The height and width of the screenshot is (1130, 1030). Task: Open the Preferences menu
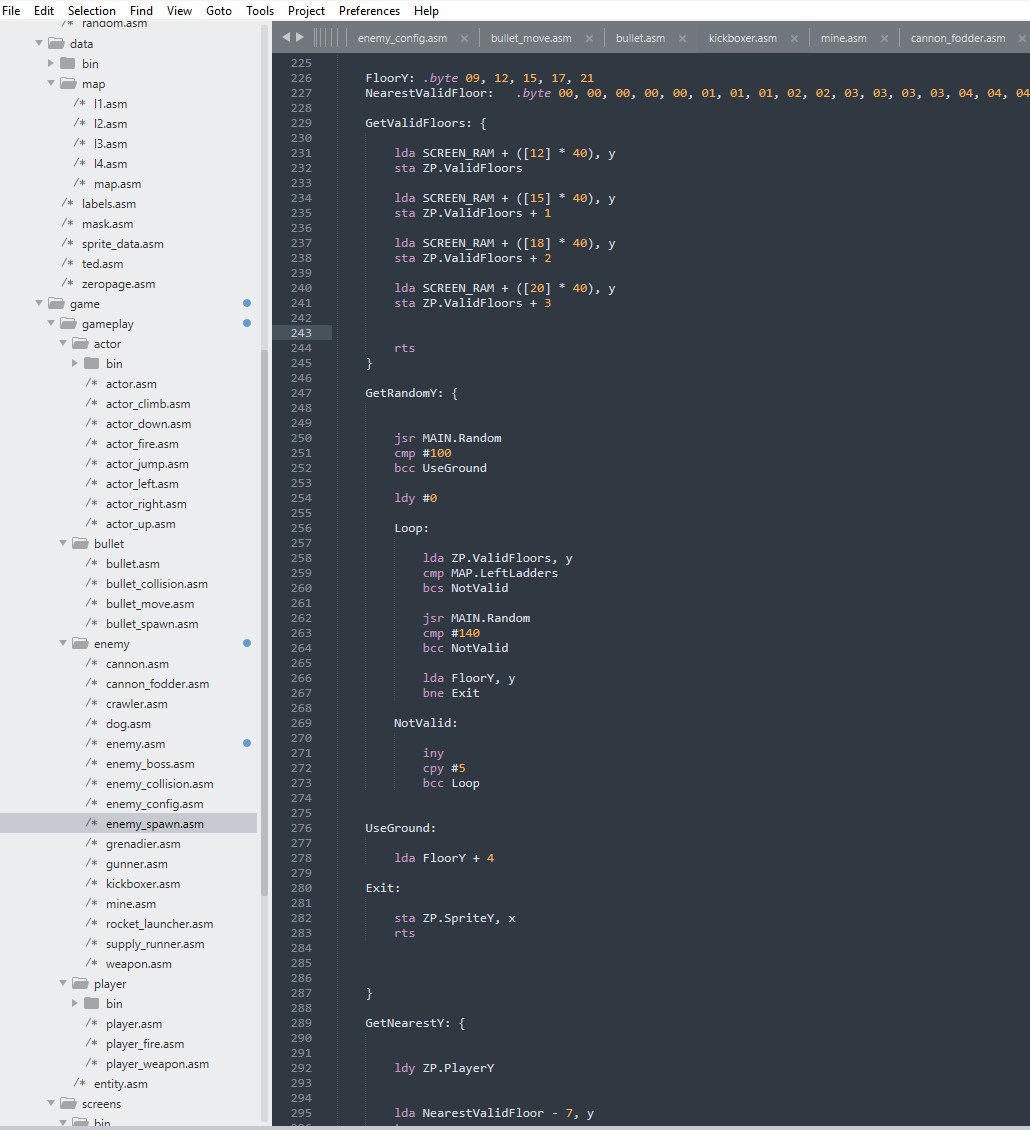369,11
